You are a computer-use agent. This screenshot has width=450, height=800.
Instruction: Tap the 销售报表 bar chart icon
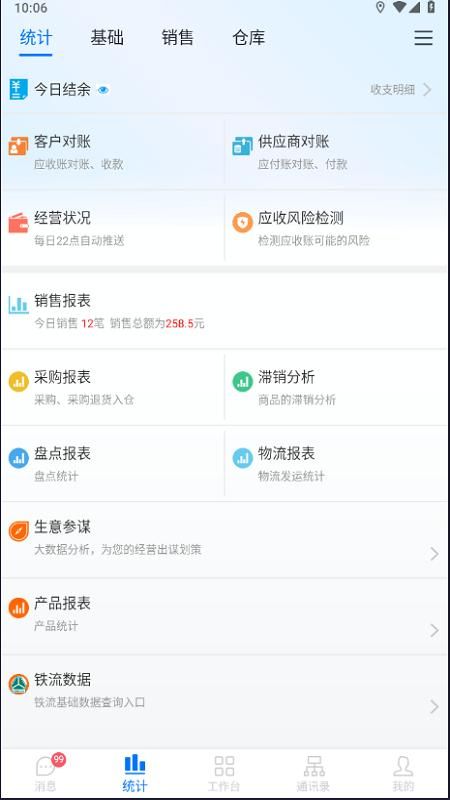[x=18, y=305]
